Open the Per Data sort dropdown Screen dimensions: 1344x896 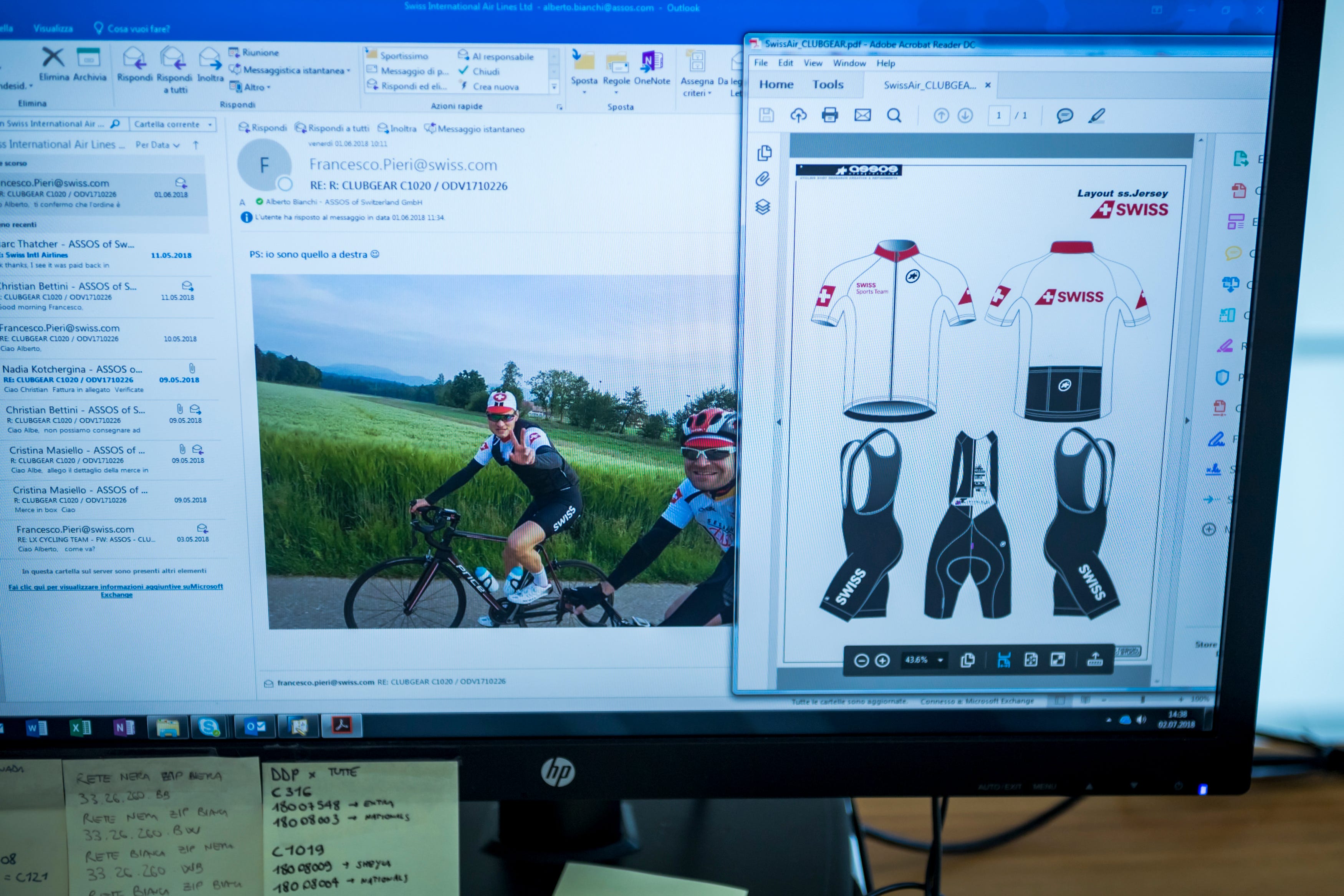tap(157, 145)
